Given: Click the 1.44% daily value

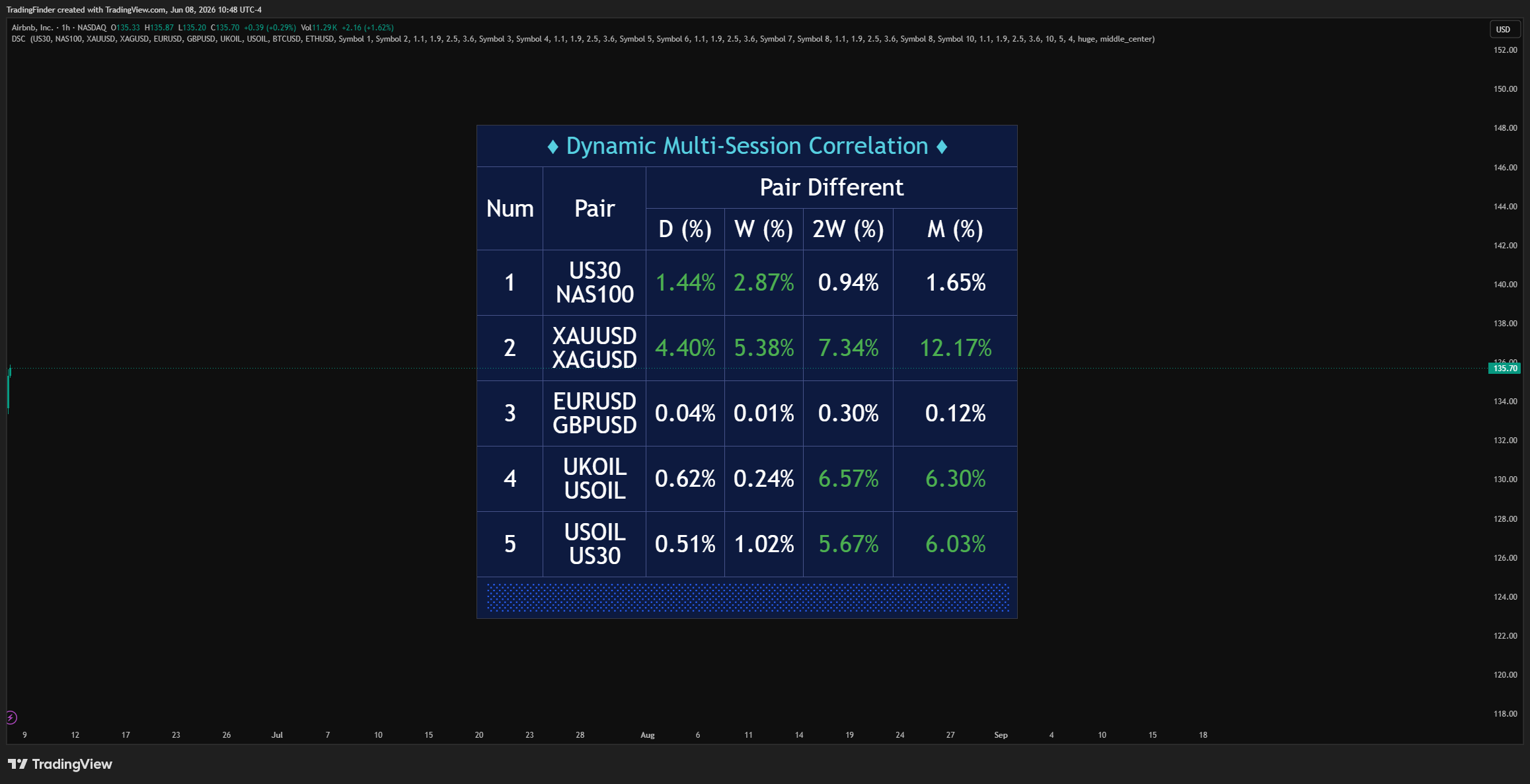Looking at the screenshot, I should pos(685,283).
